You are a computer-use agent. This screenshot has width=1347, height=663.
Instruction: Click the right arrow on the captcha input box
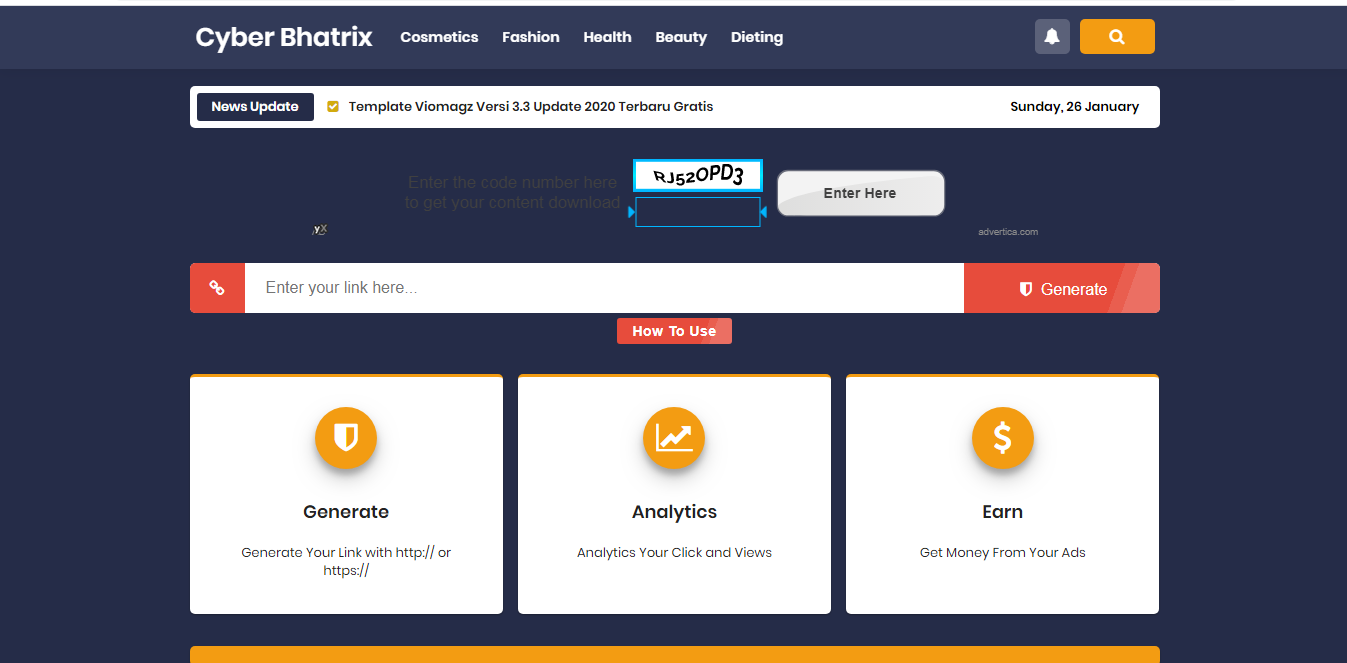point(764,212)
